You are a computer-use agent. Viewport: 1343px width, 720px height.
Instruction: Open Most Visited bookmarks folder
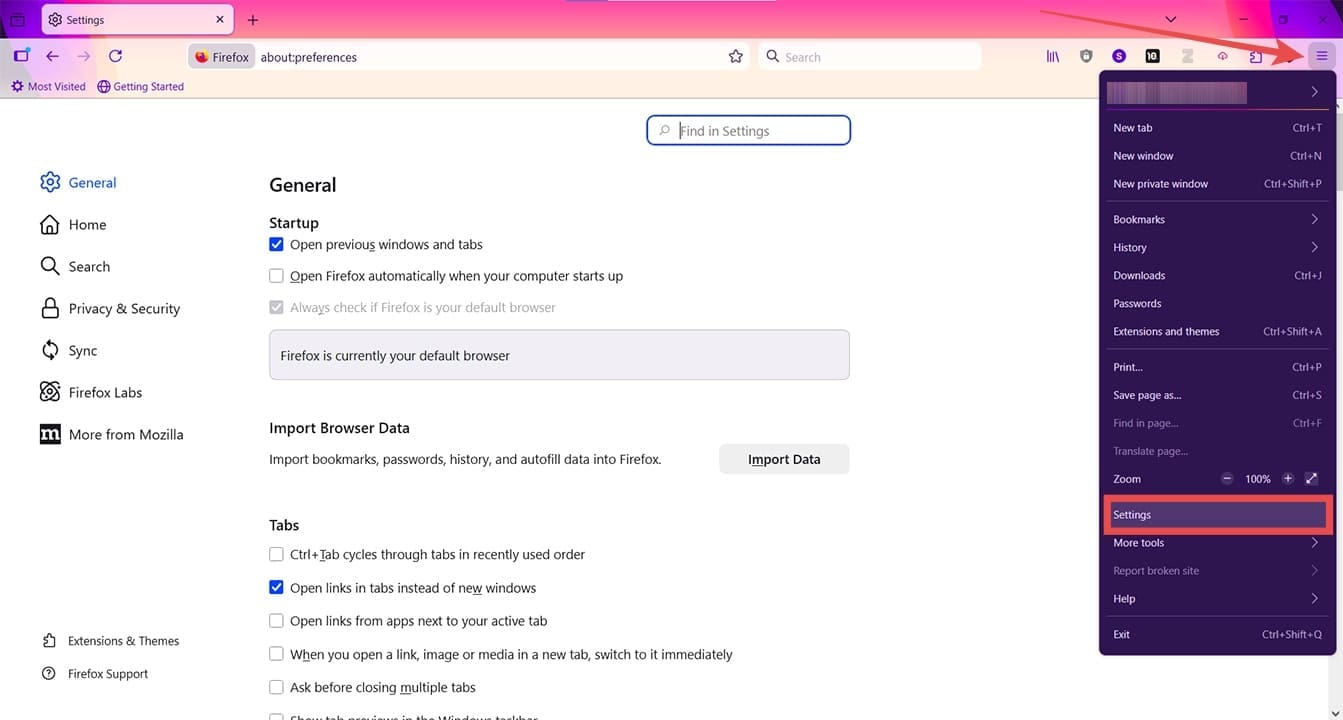[x=48, y=87]
